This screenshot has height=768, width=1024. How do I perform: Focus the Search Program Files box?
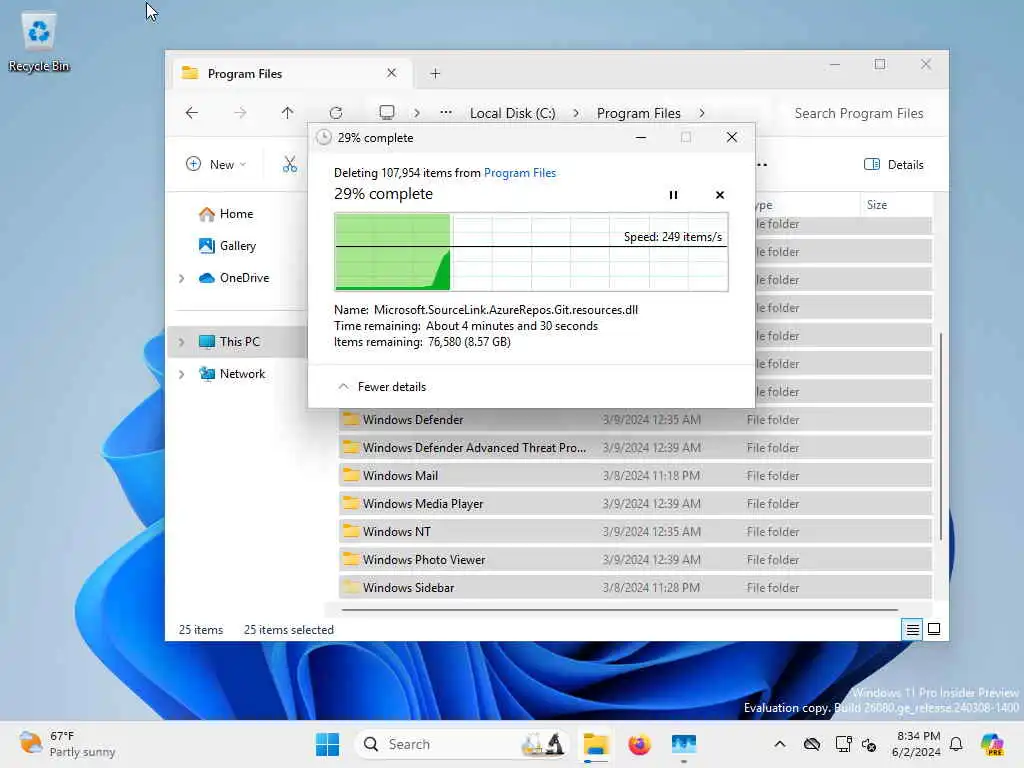(x=859, y=113)
